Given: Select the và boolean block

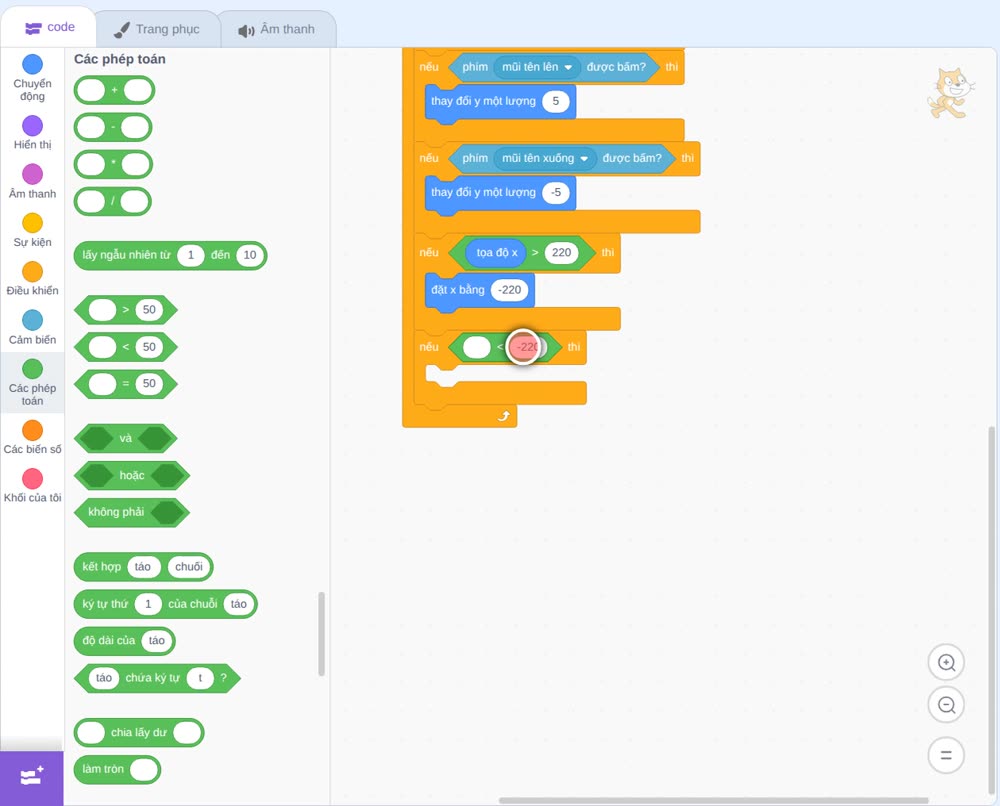Looking at the screenshot, I should [x=126, y=439].
